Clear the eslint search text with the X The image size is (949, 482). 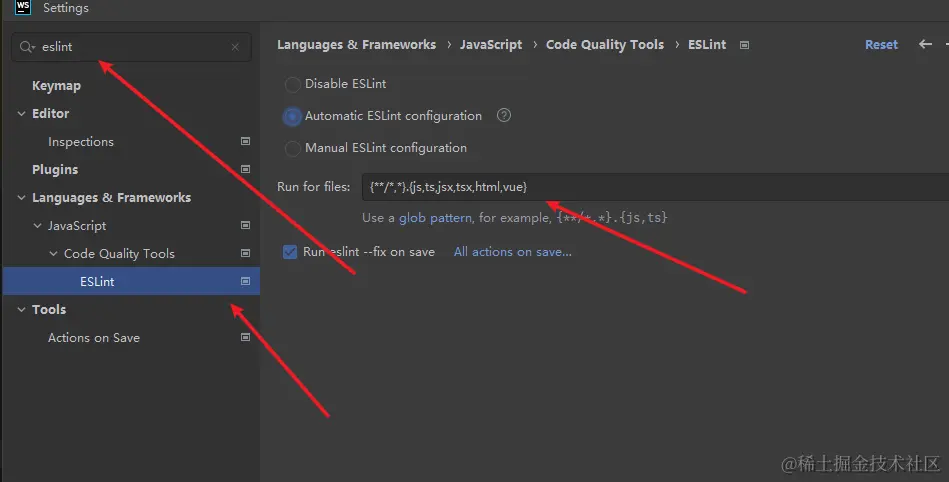pos(235,47)
